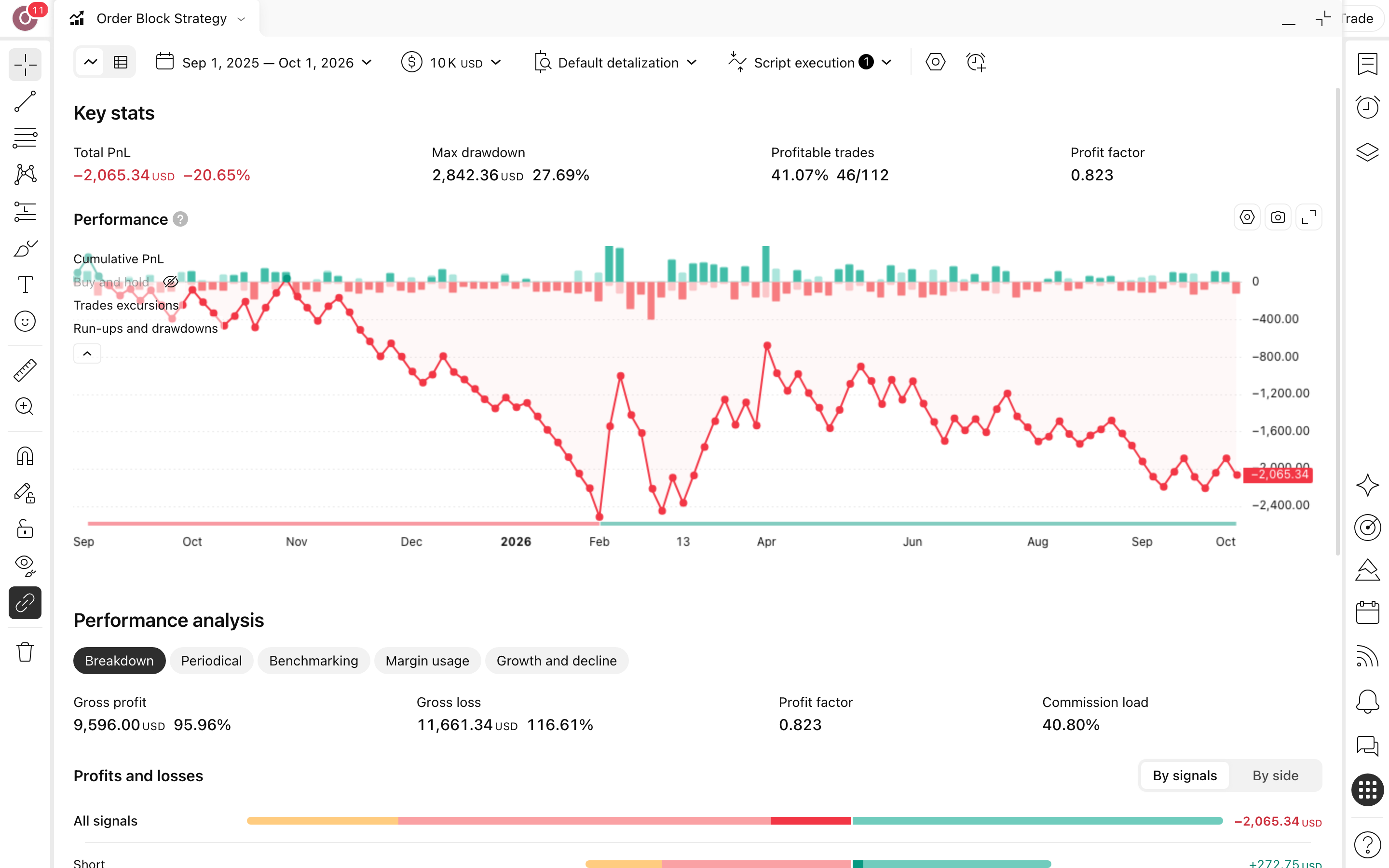
Task: Open the object tree layers panel
Action: 1367,152
